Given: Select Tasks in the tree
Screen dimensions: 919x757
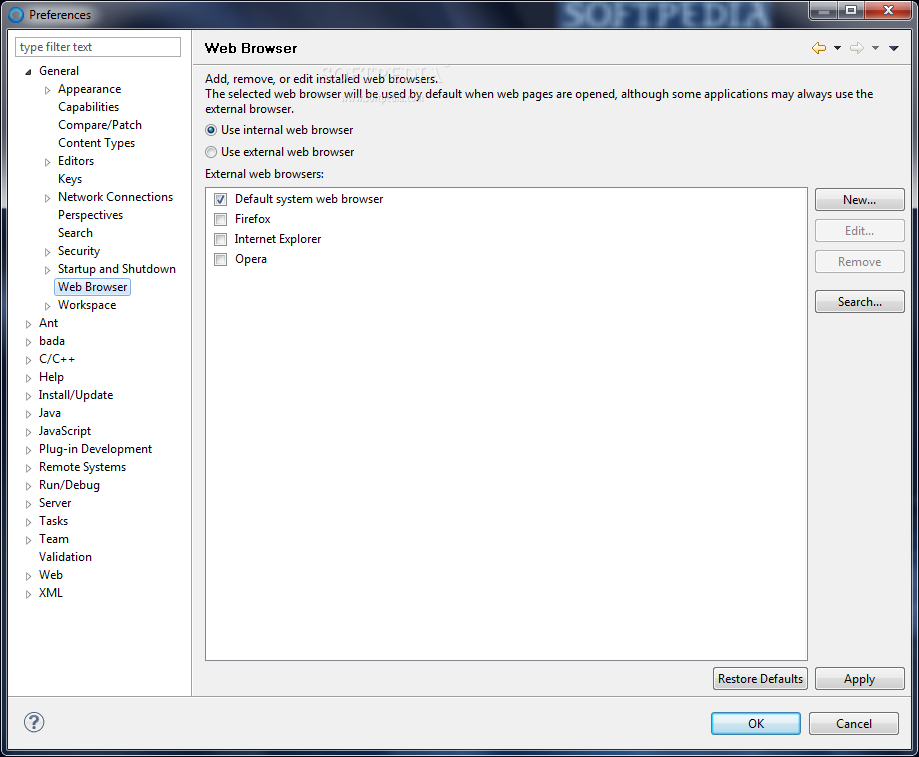Looking at the screenshot, I should click(x=53, y=521).
